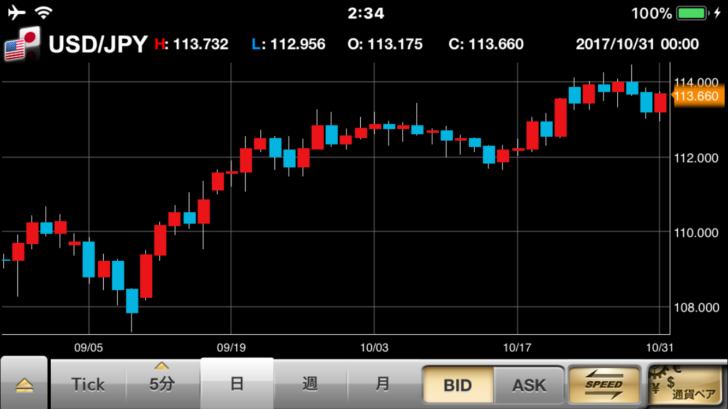Select the daily (日) timeframe
Image resolution: width=728 pixels, height=409 pixels.
click(237, 384)
